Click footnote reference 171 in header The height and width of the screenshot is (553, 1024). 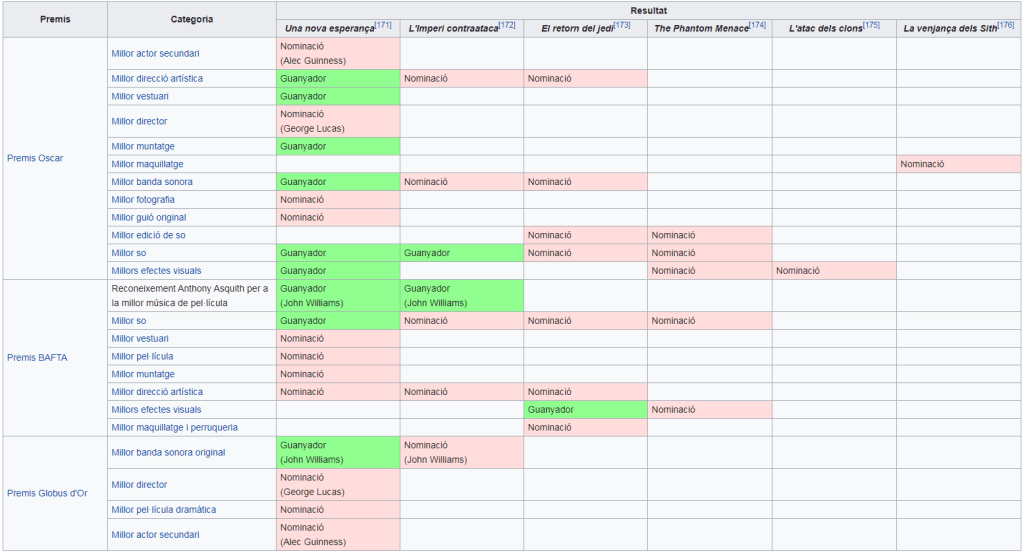(383, 25)
